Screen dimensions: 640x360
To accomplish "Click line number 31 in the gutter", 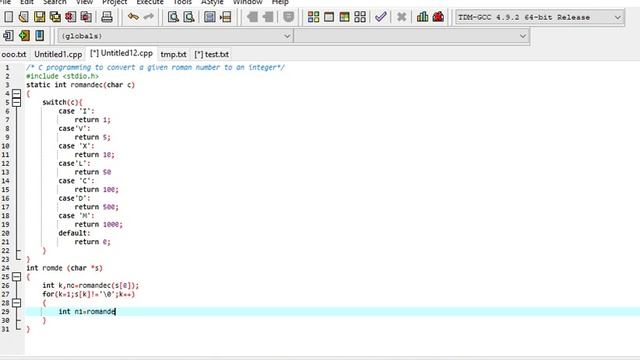I will 5,329.
